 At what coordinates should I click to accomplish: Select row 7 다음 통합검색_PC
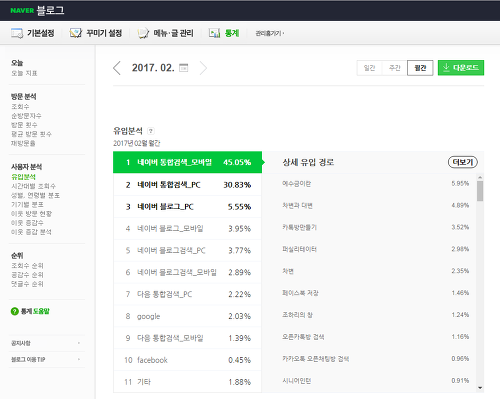tap(187, 294)
